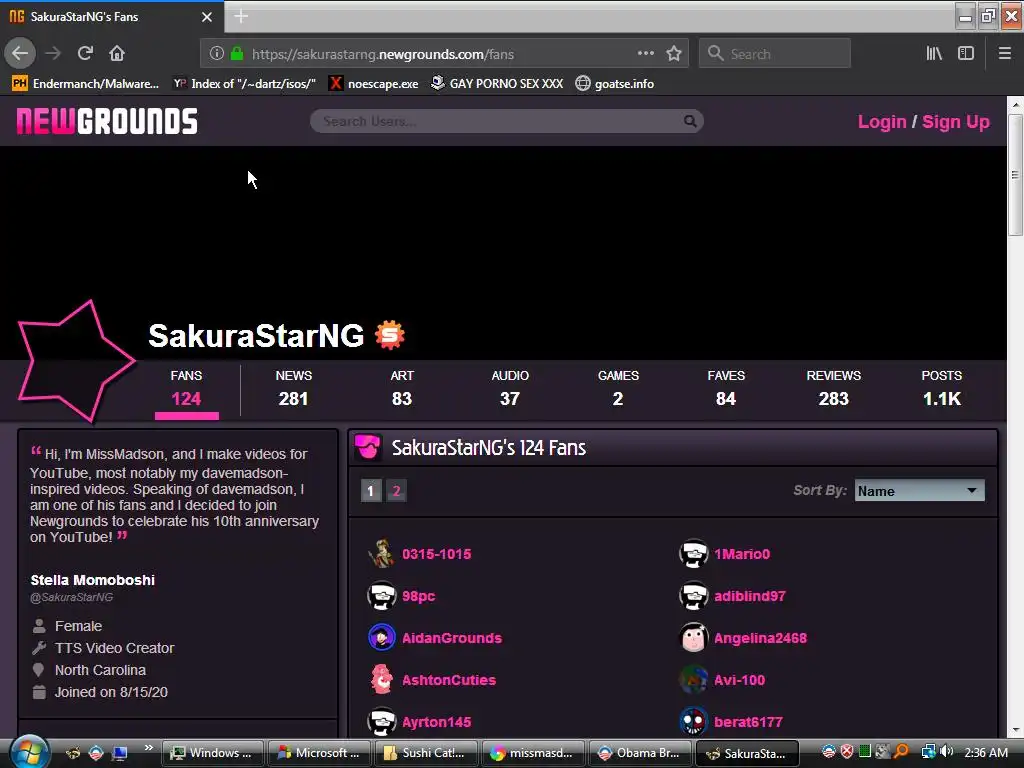Open the noescape.exe bookmark
The image size is (1024, 768).
click(374, 84)
